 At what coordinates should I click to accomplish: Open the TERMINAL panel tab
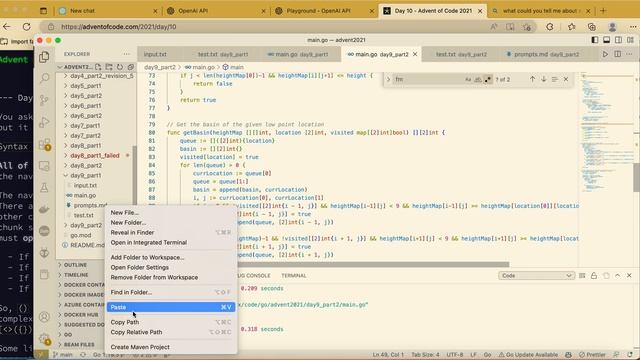pyautogui.click(x=294, y=276)
